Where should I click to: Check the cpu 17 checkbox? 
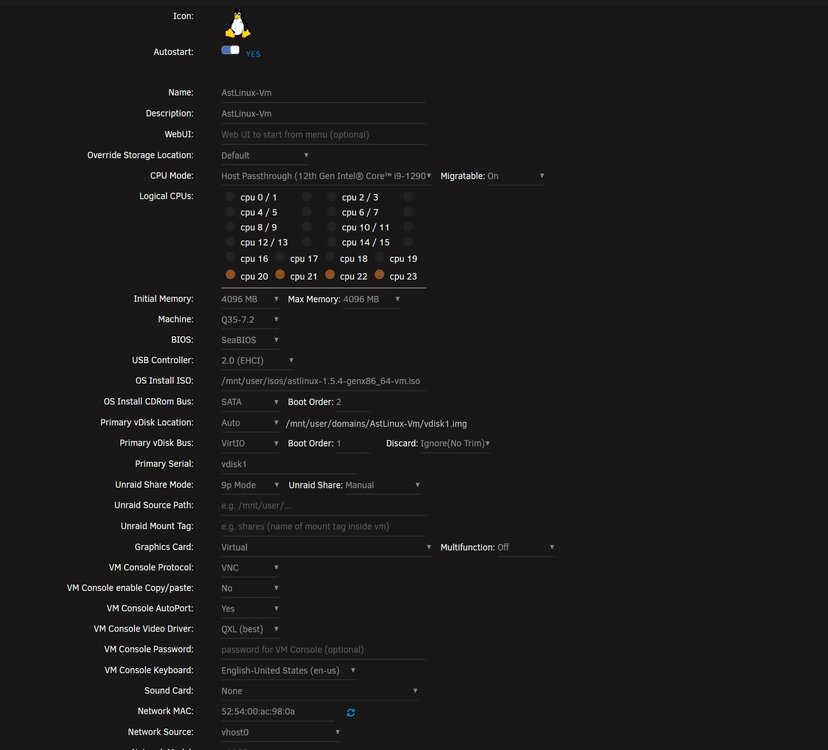click(280, 257)
